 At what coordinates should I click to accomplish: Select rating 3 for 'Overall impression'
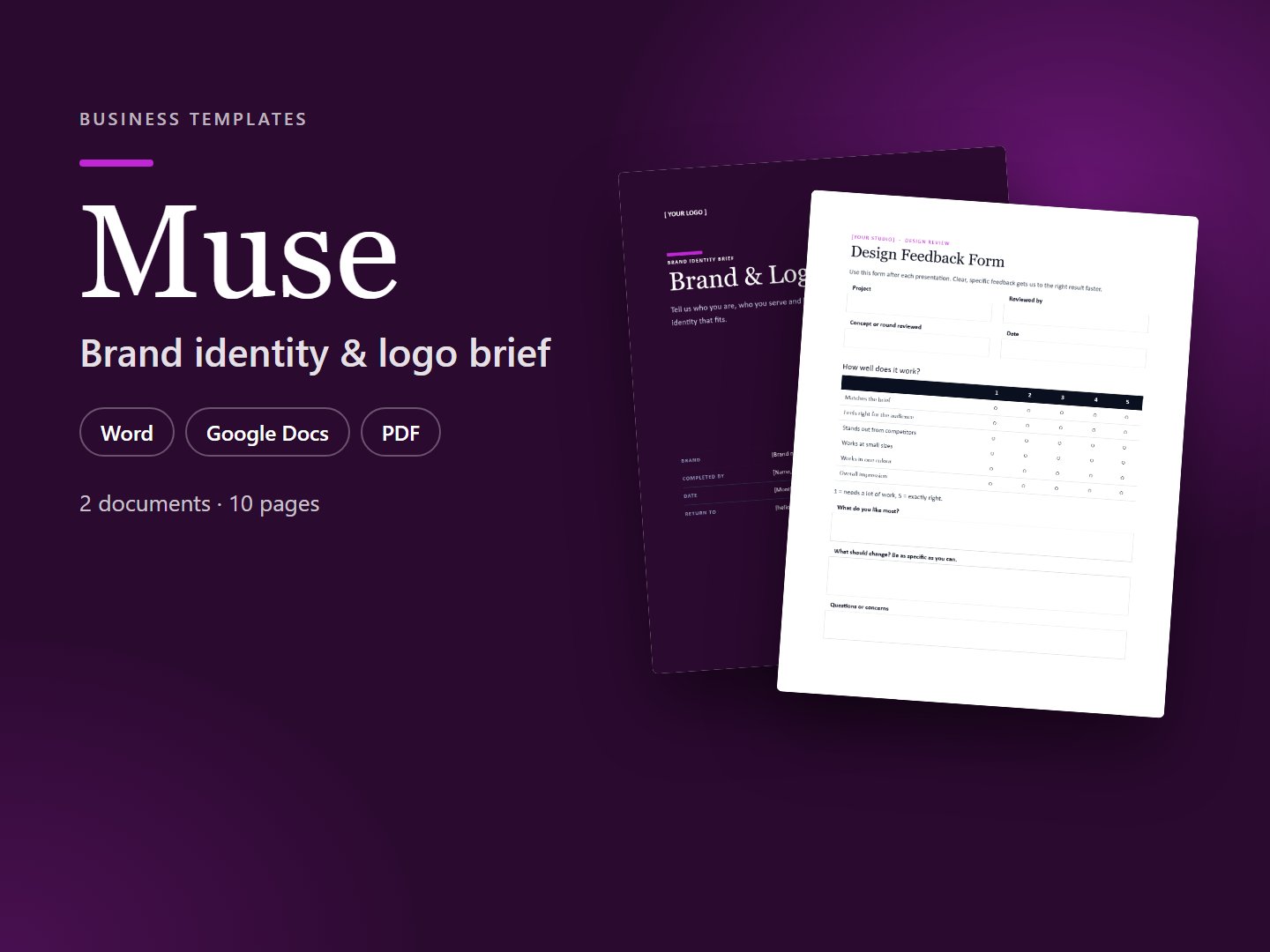pos(1057,488)
